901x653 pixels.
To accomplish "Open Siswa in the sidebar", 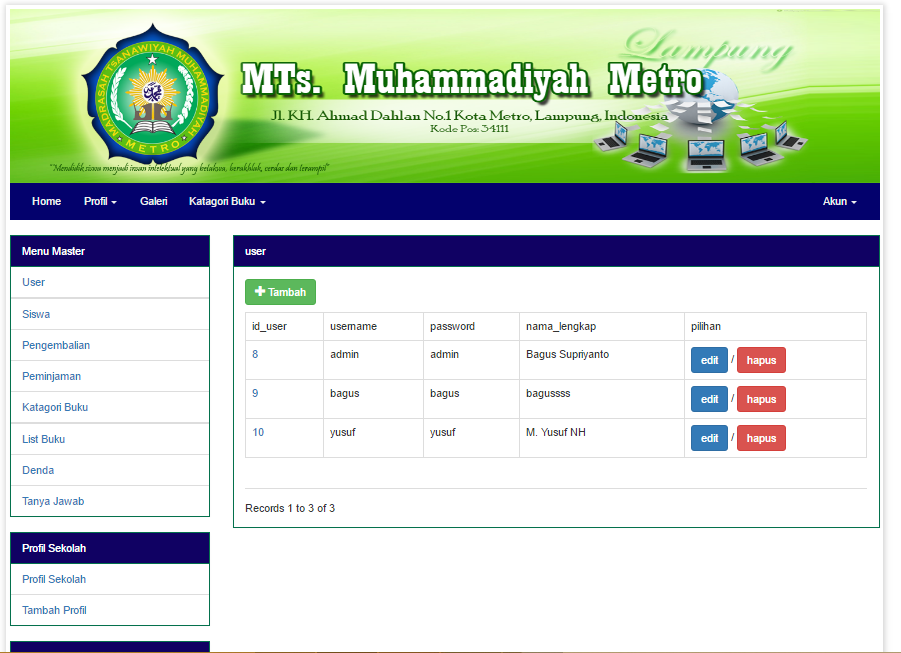I will (x=110, y=314).
